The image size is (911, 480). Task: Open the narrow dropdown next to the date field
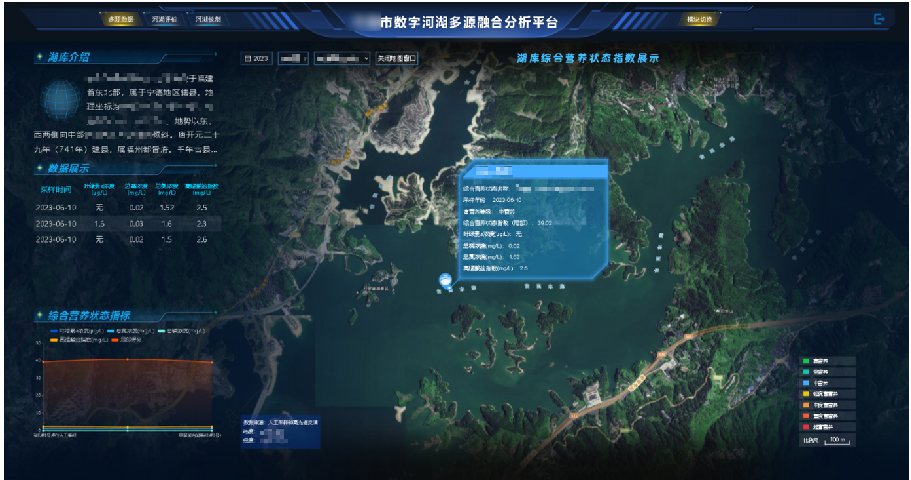293,59
